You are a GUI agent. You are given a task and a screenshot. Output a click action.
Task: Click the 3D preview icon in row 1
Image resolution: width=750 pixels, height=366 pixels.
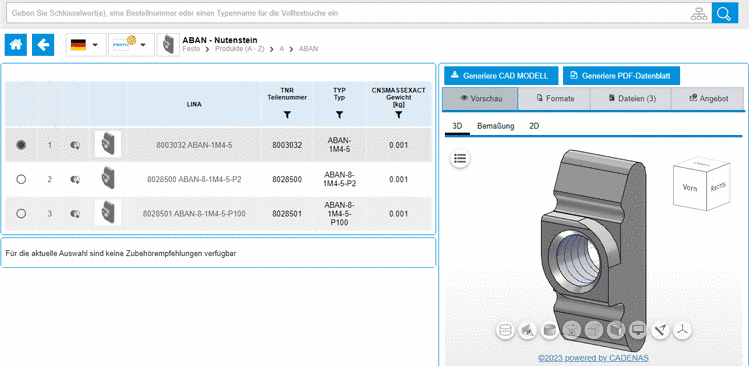pyautogui.click(x=75, y=145)
